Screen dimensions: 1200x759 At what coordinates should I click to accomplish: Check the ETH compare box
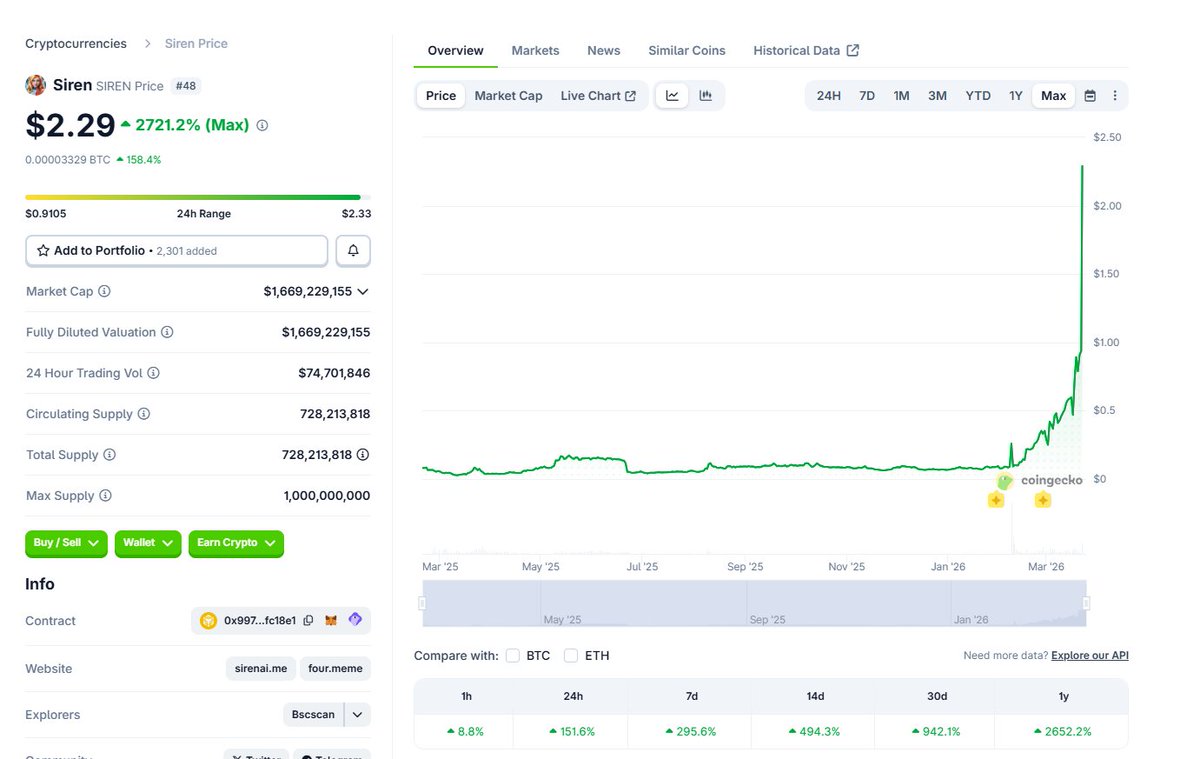[x=570, y=655]
